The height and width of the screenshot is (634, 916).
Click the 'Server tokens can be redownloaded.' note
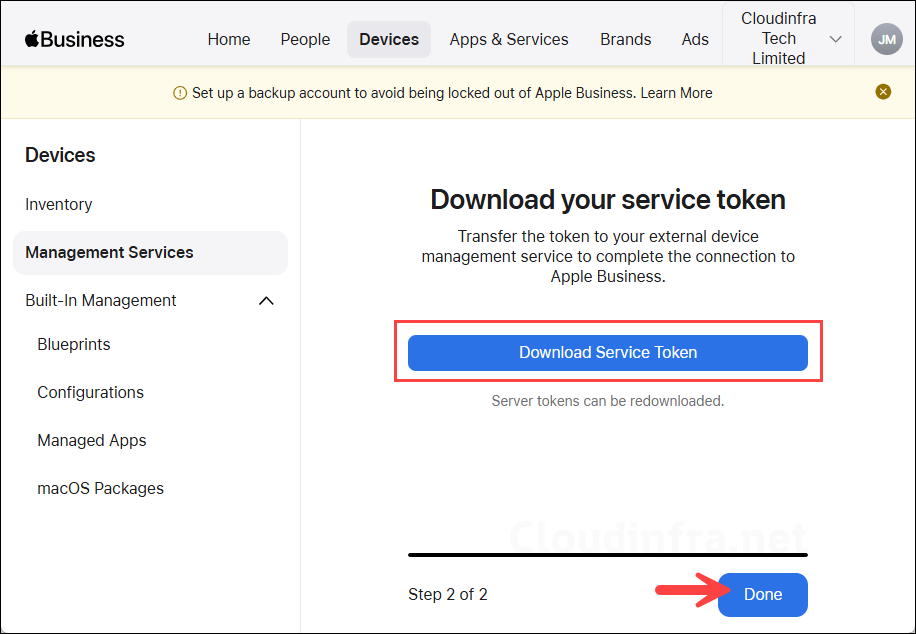click(x=608, y=401)
